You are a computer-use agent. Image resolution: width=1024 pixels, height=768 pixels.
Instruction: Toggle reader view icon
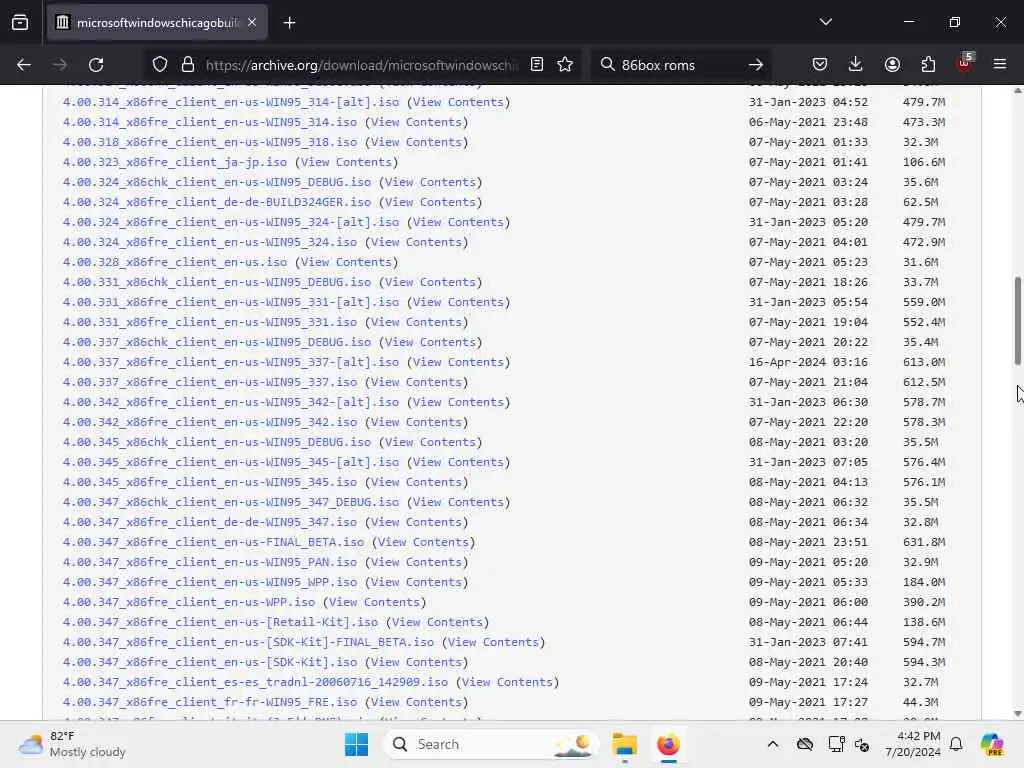537,65
